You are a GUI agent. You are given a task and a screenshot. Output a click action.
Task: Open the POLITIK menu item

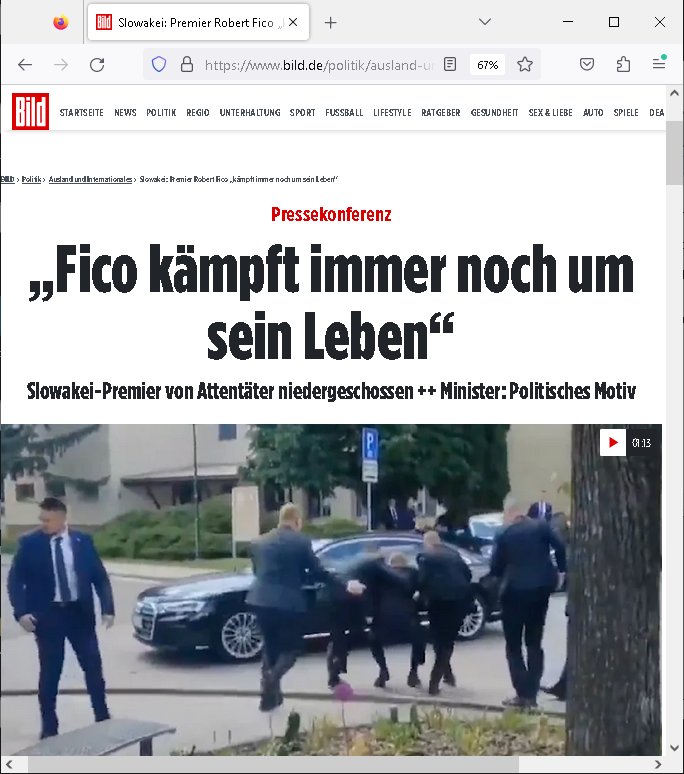(x=161, y=113)
